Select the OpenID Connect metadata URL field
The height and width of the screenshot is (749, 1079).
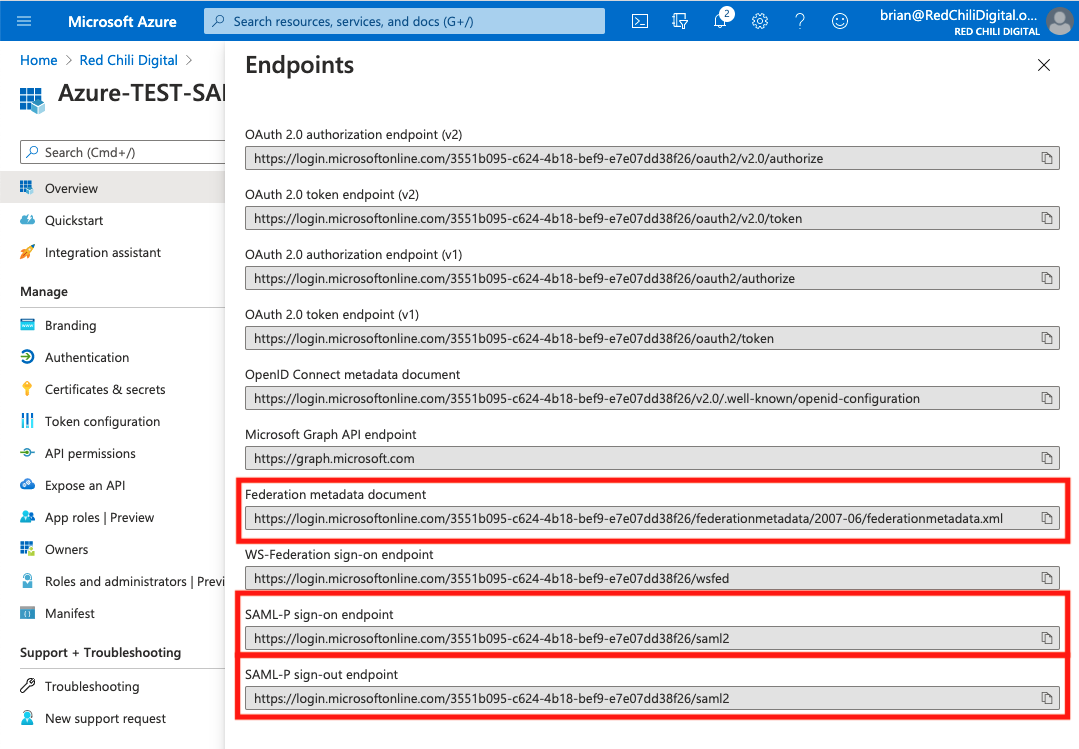tap(652, 399)
